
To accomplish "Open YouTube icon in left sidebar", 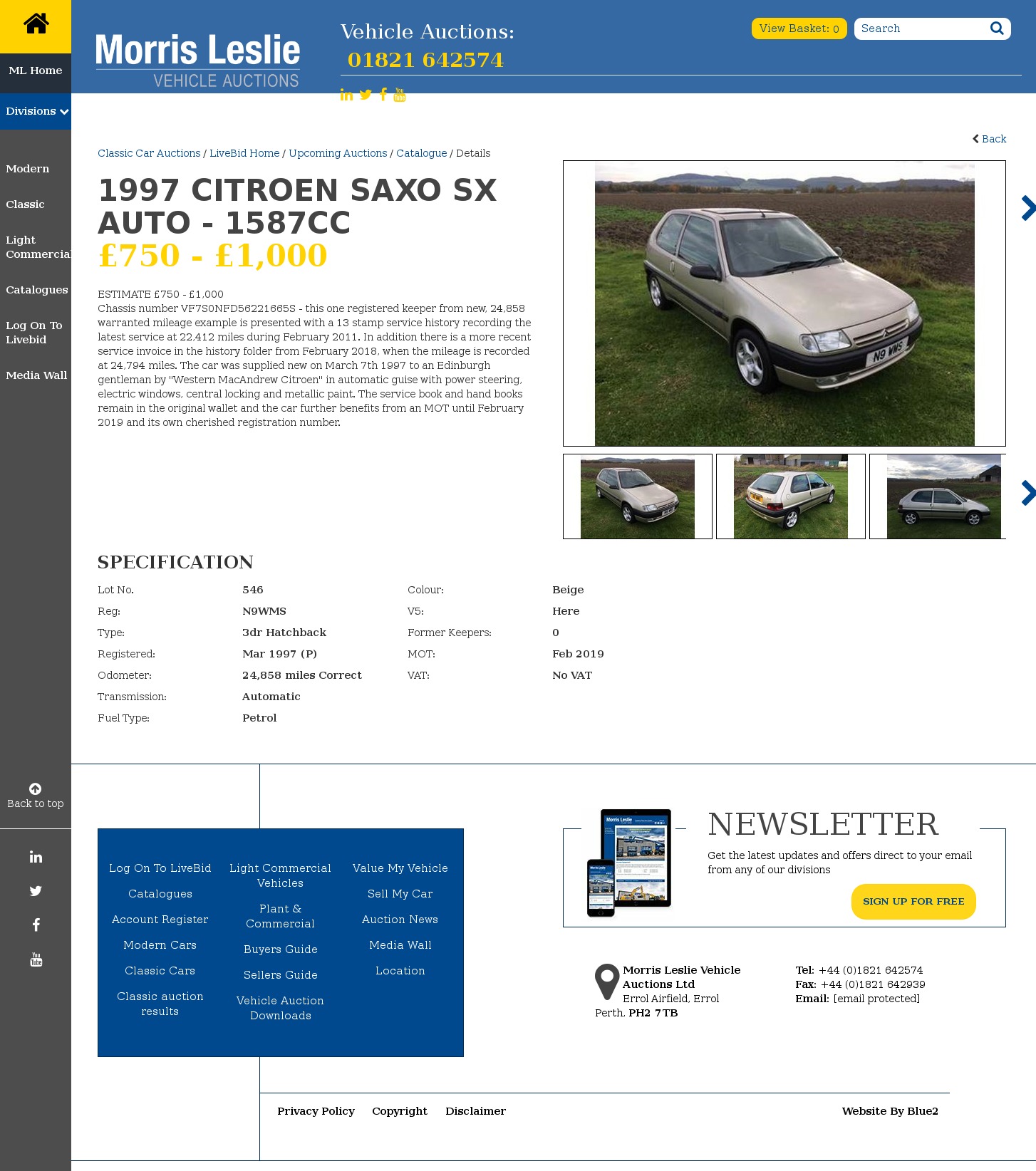I will point(36,959).
